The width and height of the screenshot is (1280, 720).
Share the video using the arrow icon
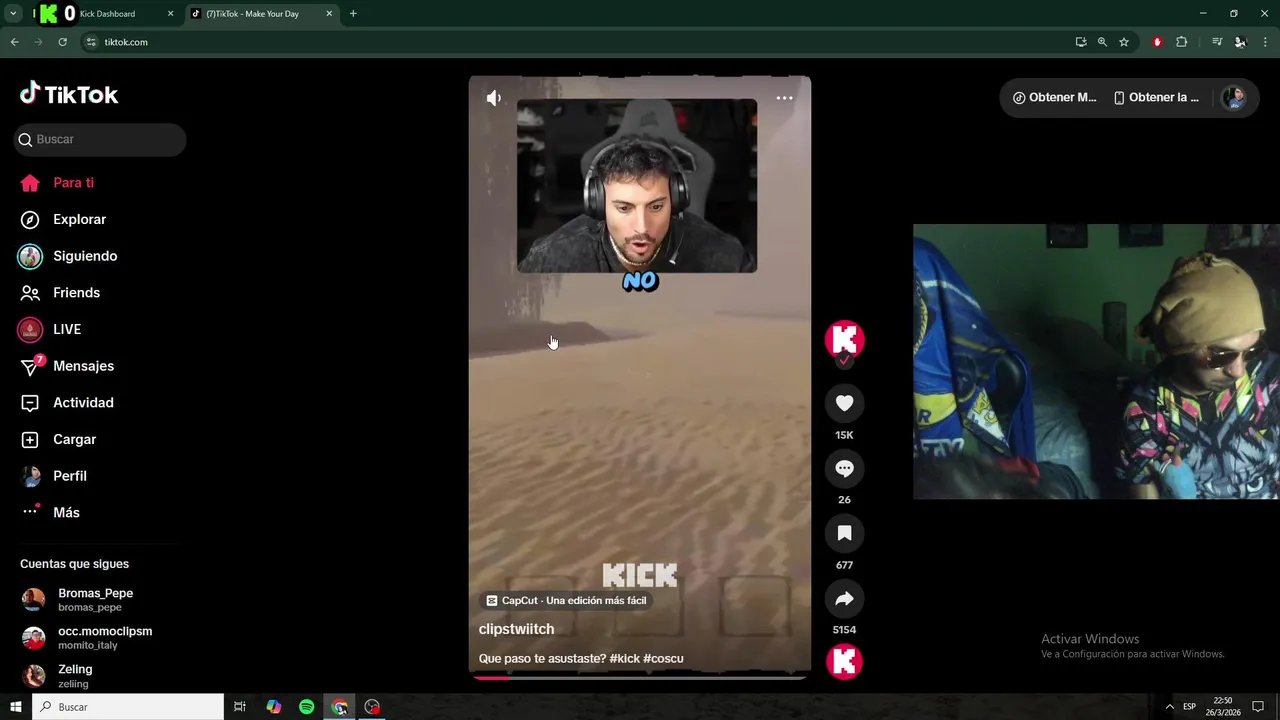pos(844,598)
